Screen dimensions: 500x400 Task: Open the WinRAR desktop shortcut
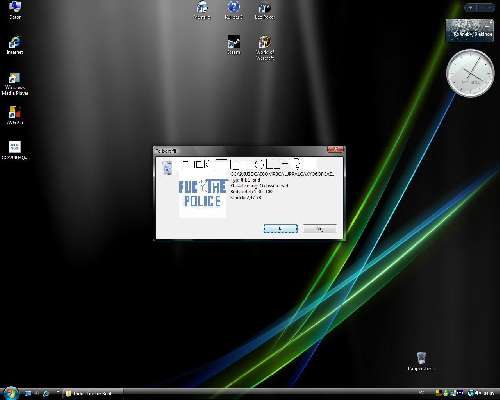click(15, 115)
